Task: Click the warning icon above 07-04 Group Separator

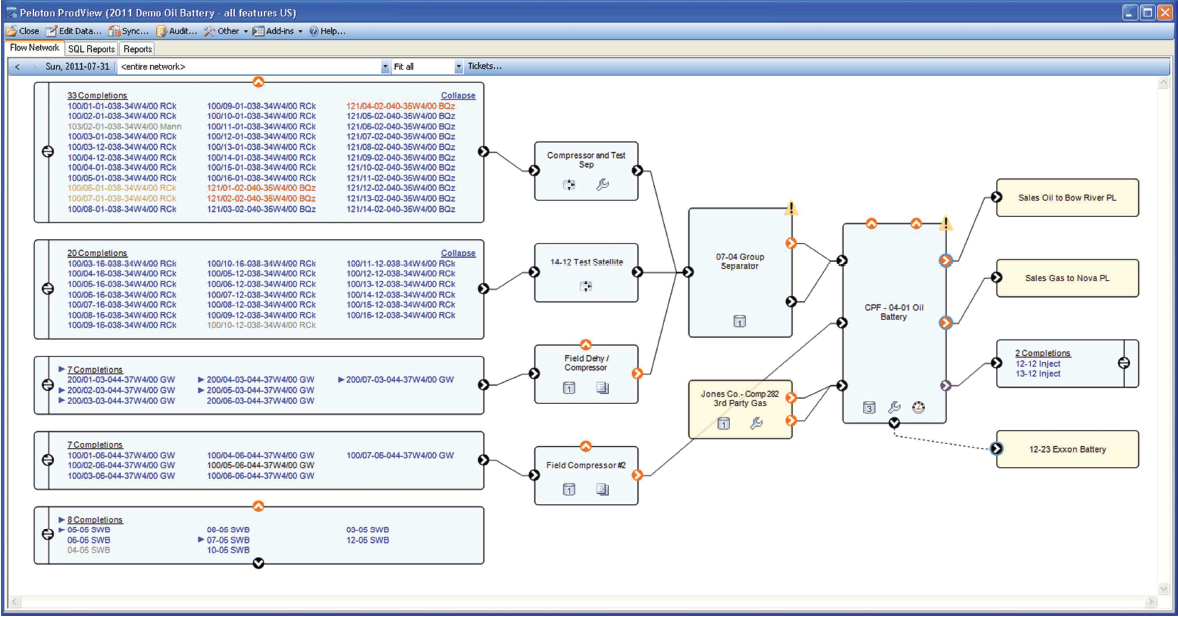Action: (791, 209)
